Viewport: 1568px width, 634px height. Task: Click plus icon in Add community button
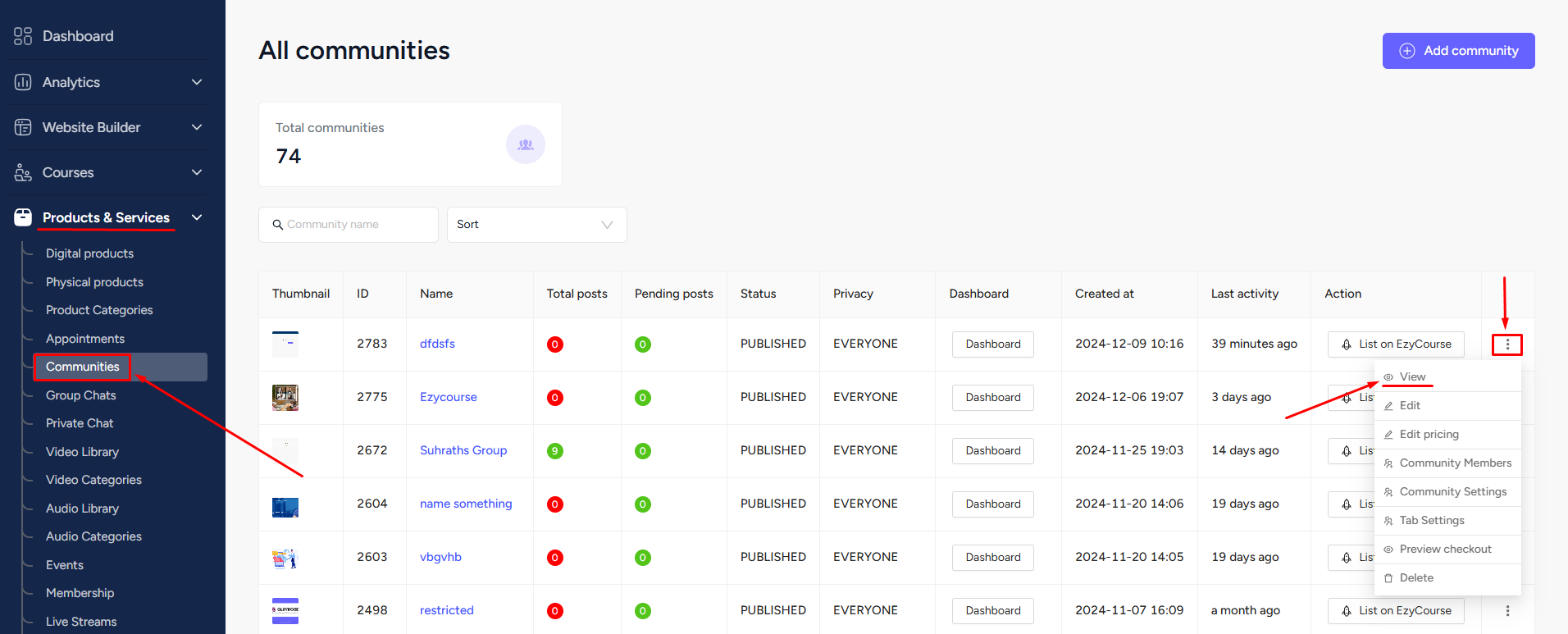click(1407, 51)
